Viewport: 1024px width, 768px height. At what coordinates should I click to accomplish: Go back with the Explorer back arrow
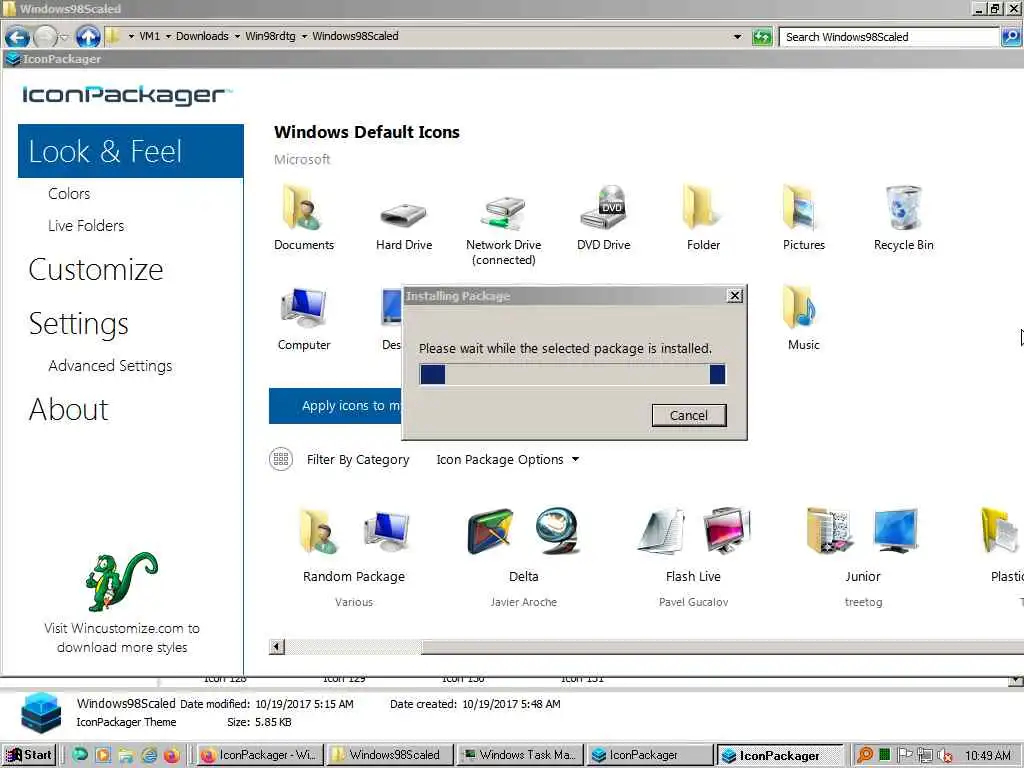(x=18, y=37)
